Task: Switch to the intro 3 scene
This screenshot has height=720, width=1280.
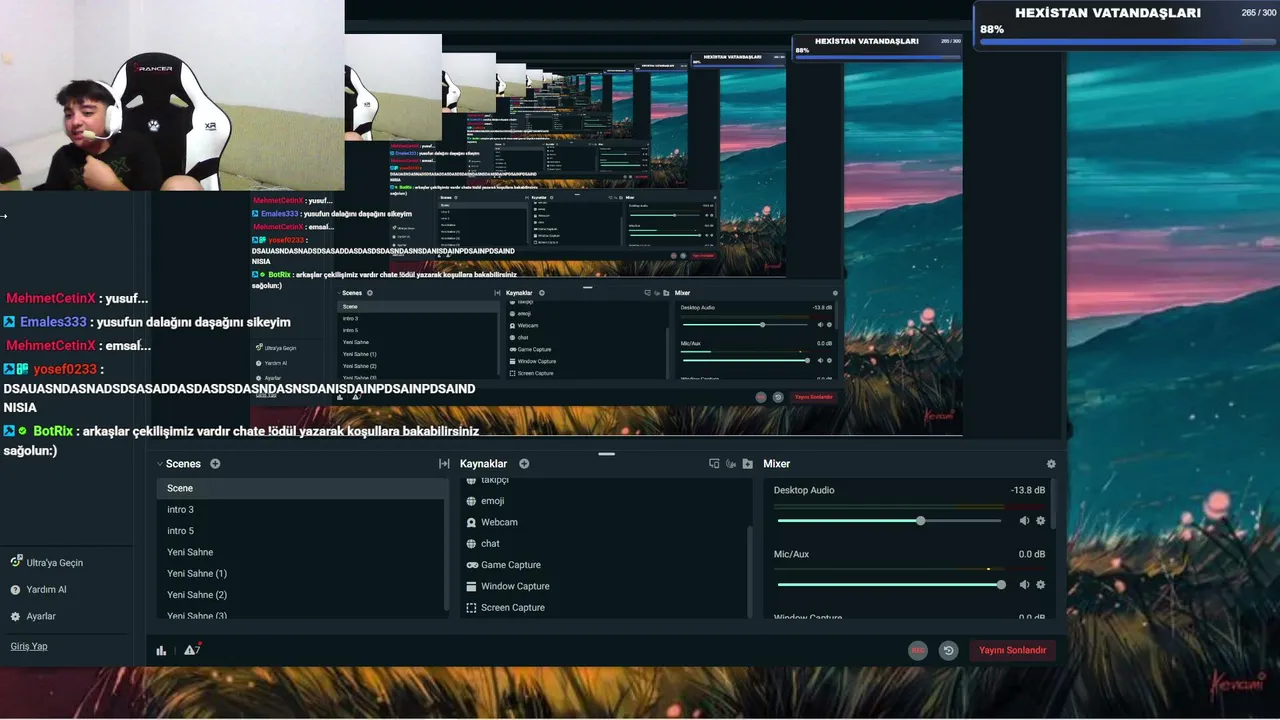Action: click(301, 510)
